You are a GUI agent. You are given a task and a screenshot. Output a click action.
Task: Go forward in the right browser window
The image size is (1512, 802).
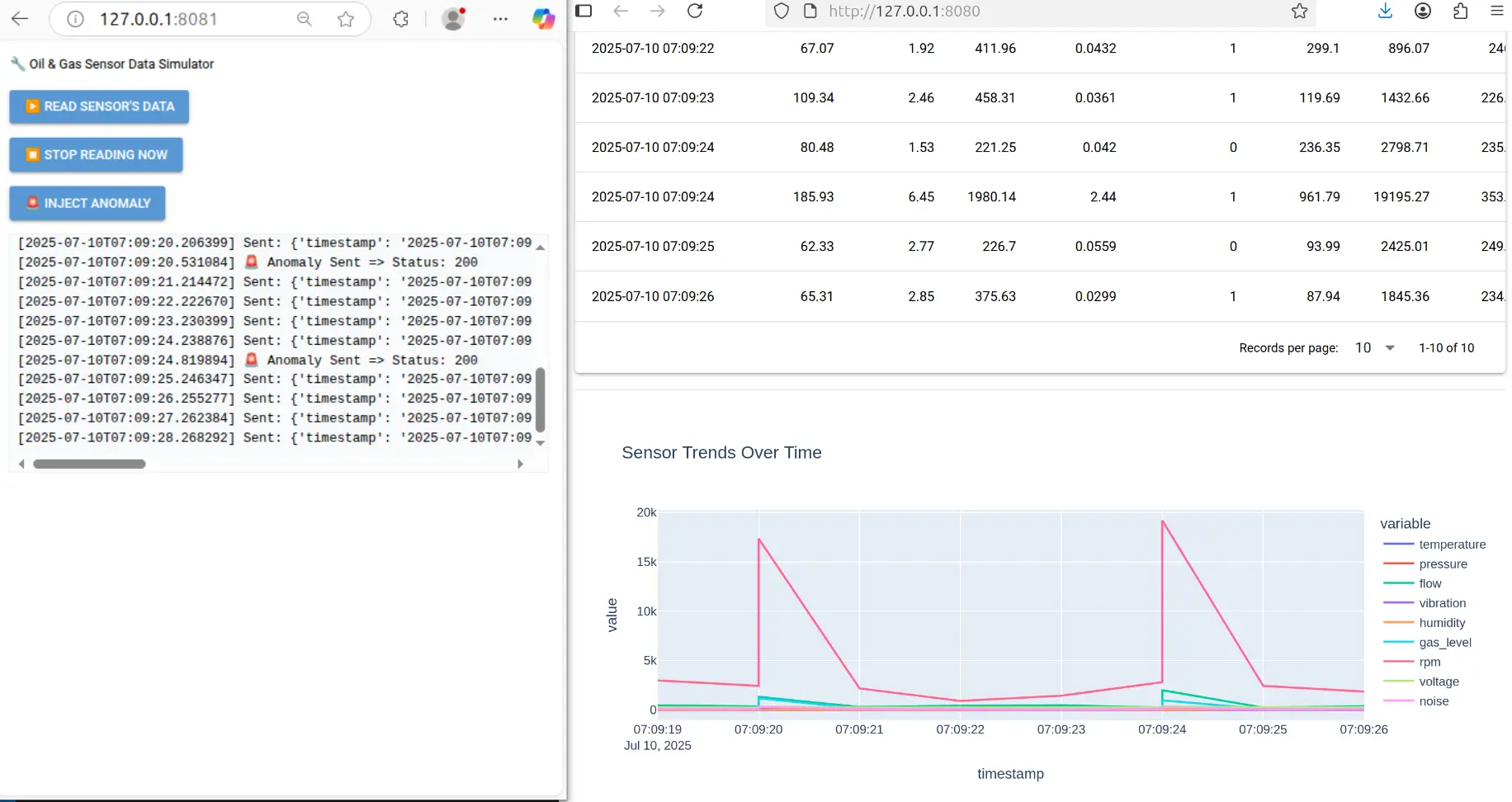point(657,11)
